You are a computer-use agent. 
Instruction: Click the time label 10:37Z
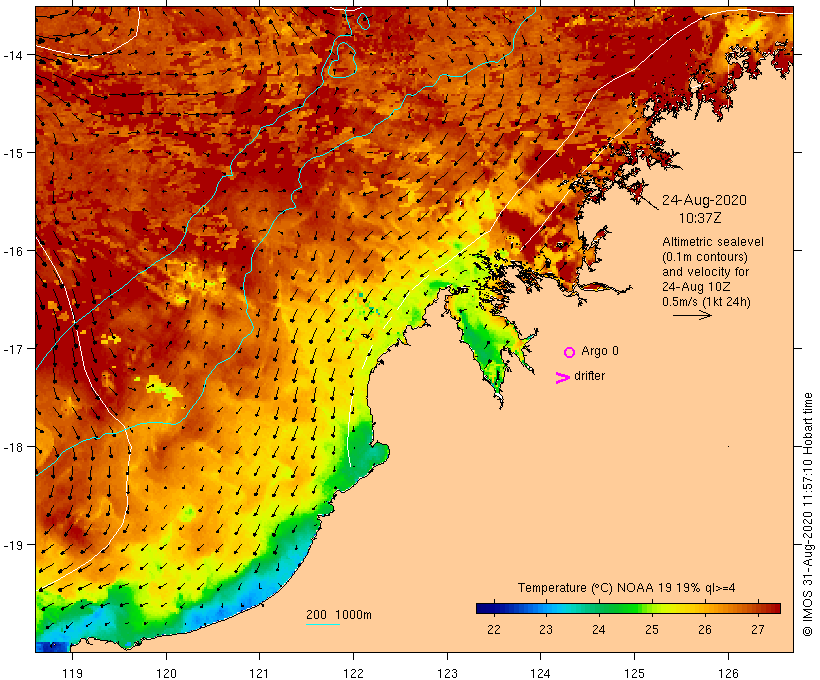pos(700,218)
